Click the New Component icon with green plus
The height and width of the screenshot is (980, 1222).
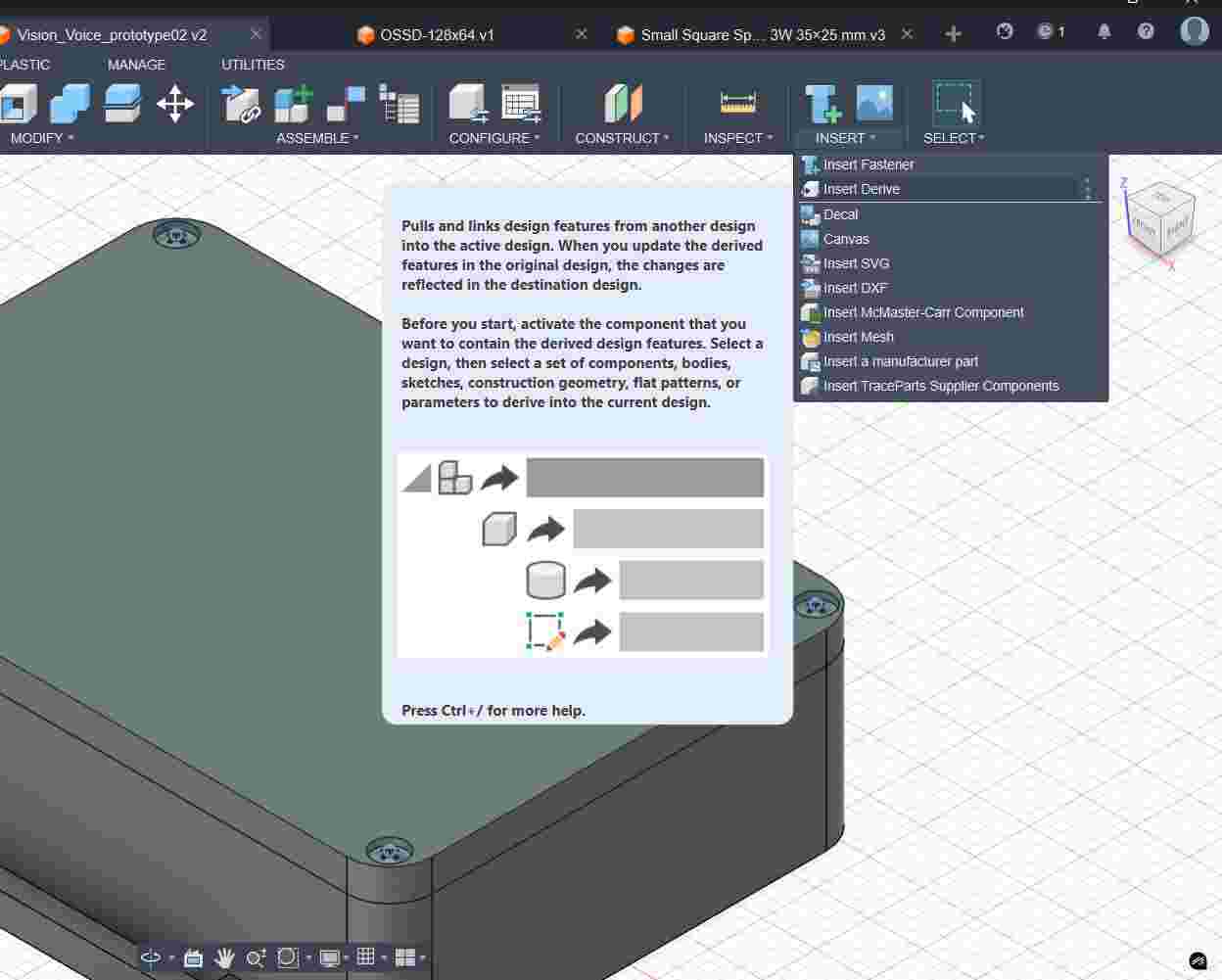click(293, 103)
